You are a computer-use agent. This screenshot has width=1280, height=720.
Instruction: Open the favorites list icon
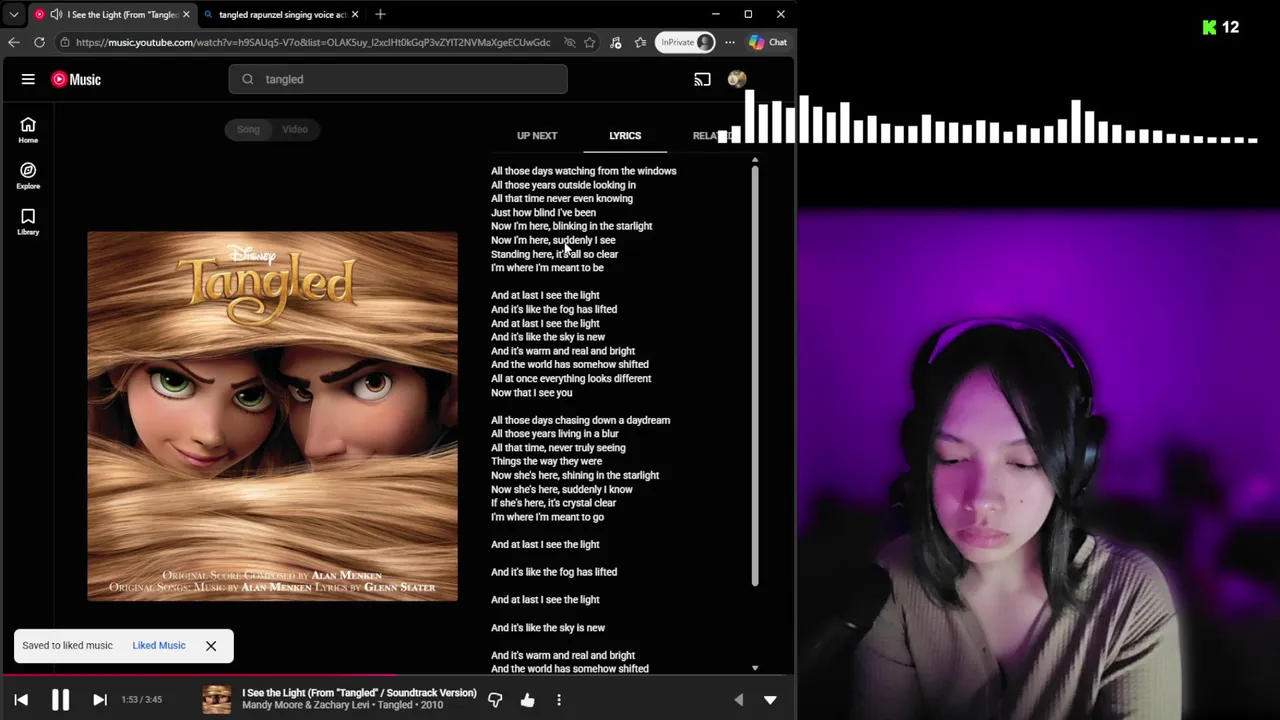[640, 42]
